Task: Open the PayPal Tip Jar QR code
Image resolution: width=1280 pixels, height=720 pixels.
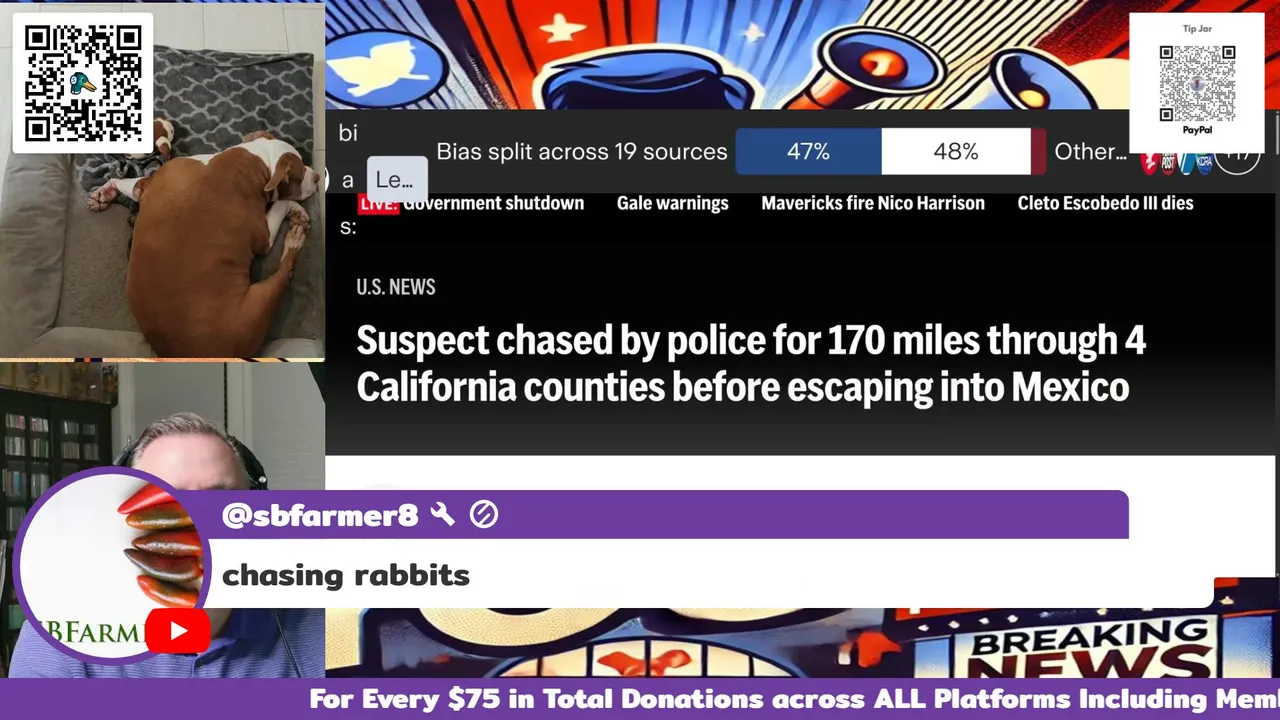Action: click(x=1197, y=83)
